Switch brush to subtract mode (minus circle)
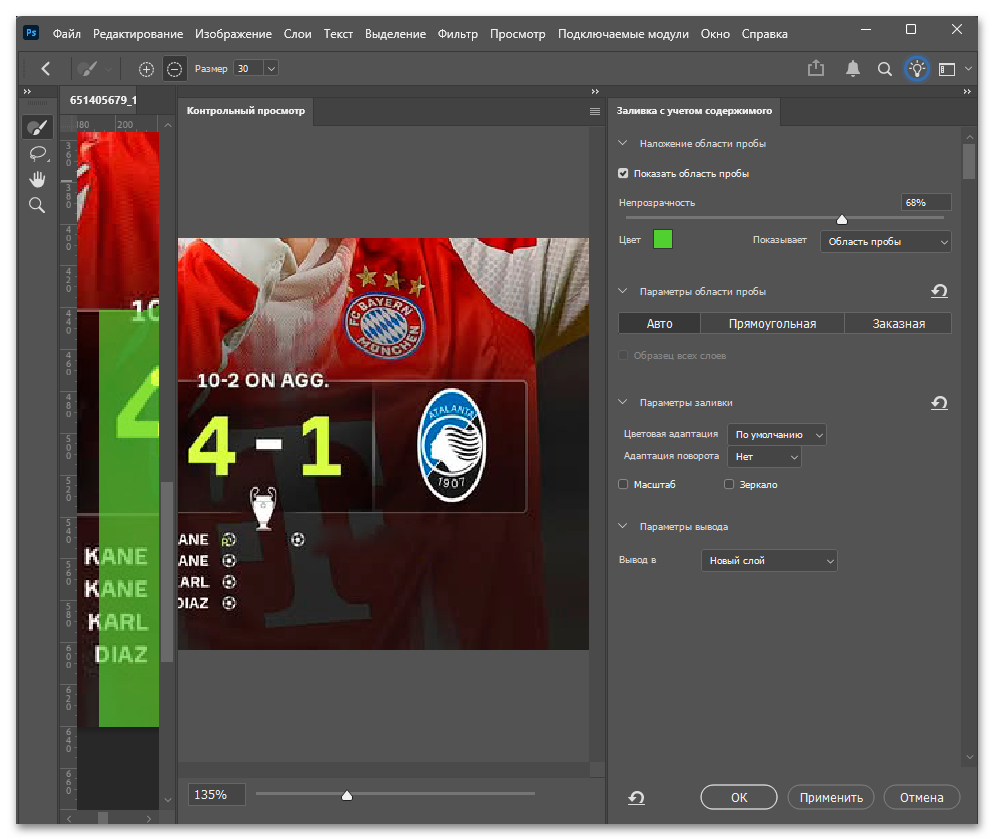Viewport: 994px width, 840px height. point(174,69)
